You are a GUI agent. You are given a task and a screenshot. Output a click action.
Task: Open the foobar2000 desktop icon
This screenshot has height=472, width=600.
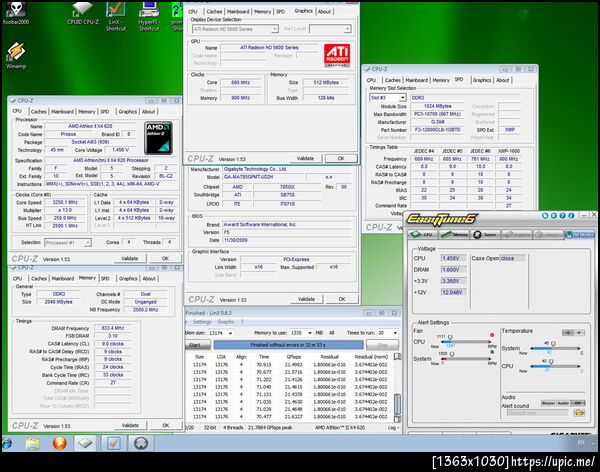pos(16,12)
